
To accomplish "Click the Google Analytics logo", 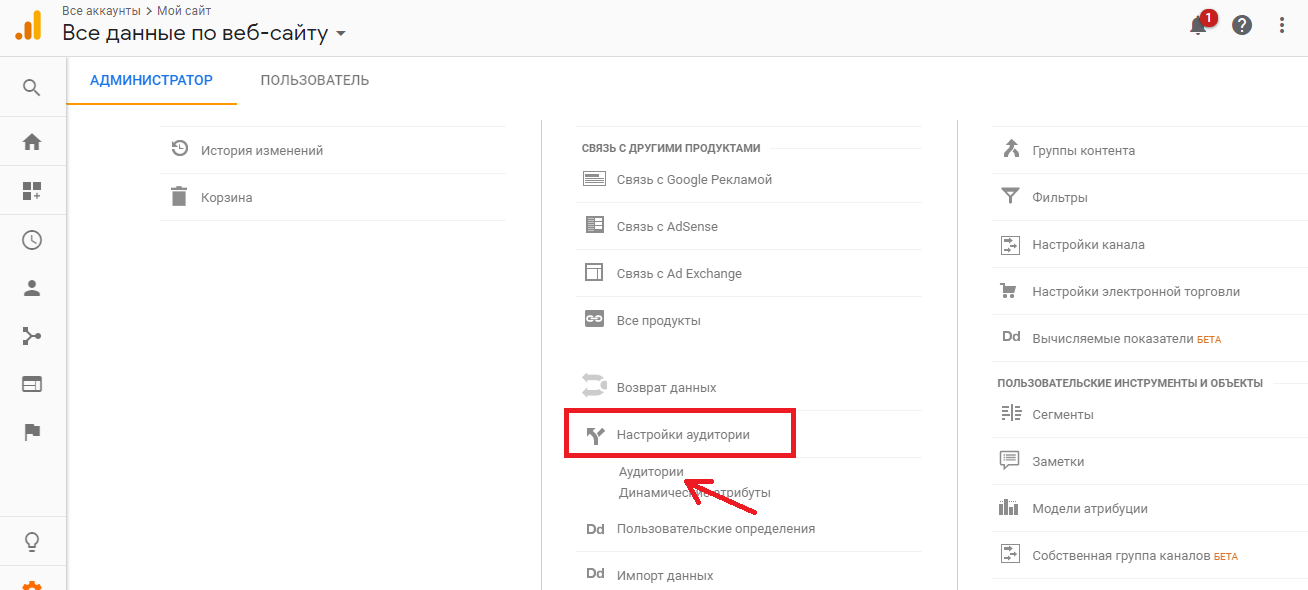I will [27, 25].
